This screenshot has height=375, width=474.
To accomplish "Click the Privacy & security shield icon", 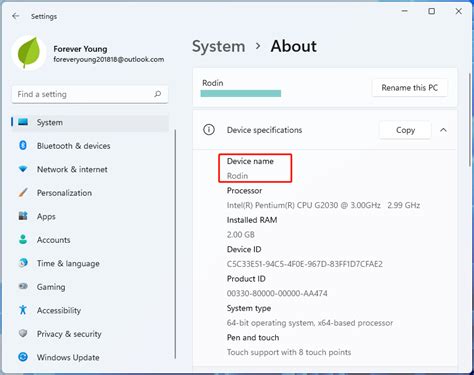I will pyautogui.click(x=23, y=333).
